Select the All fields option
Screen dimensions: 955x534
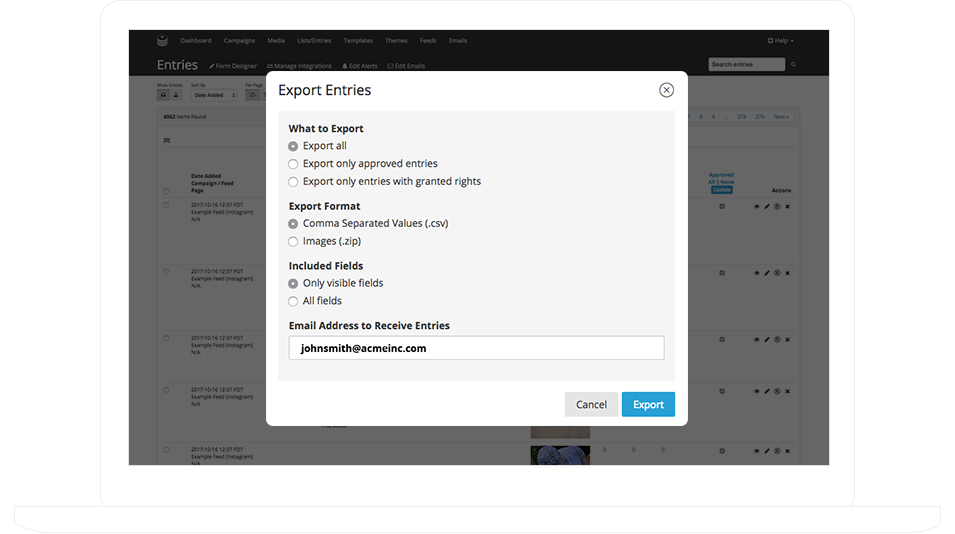(293, 301)
